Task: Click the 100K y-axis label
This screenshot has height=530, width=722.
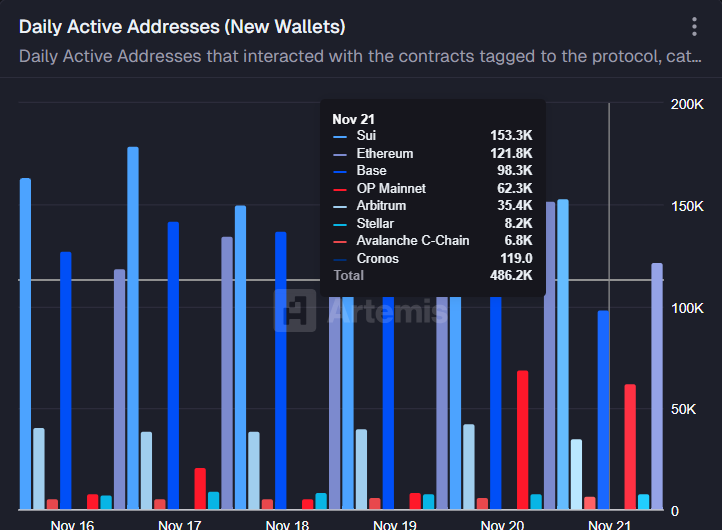Action: 687,308
